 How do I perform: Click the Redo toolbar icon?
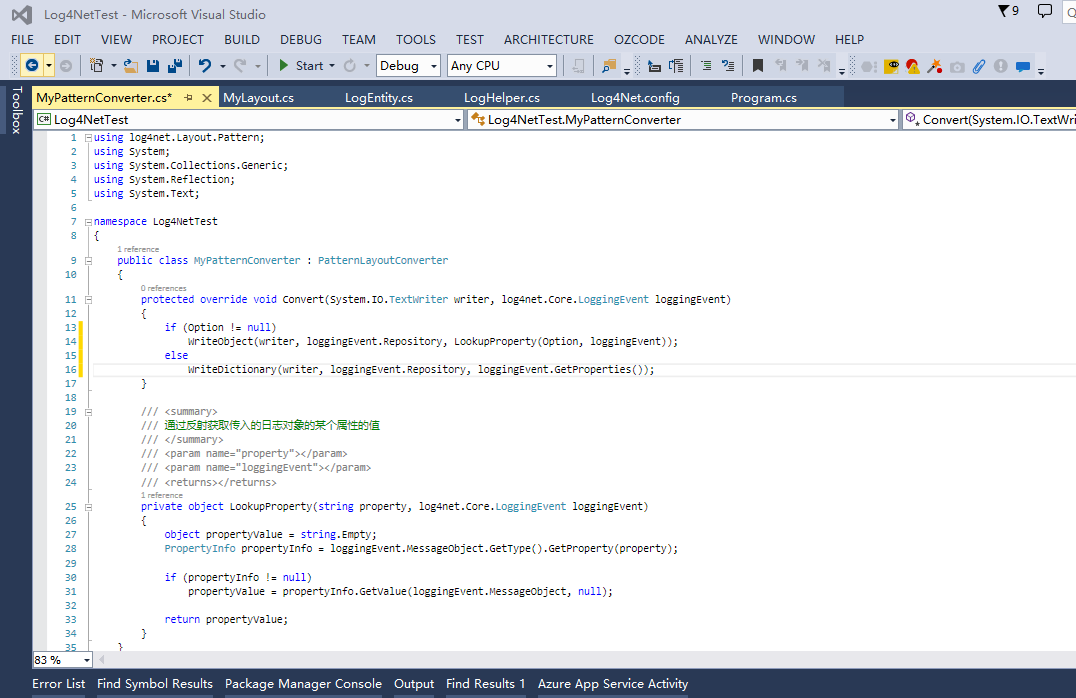(239, 66)
